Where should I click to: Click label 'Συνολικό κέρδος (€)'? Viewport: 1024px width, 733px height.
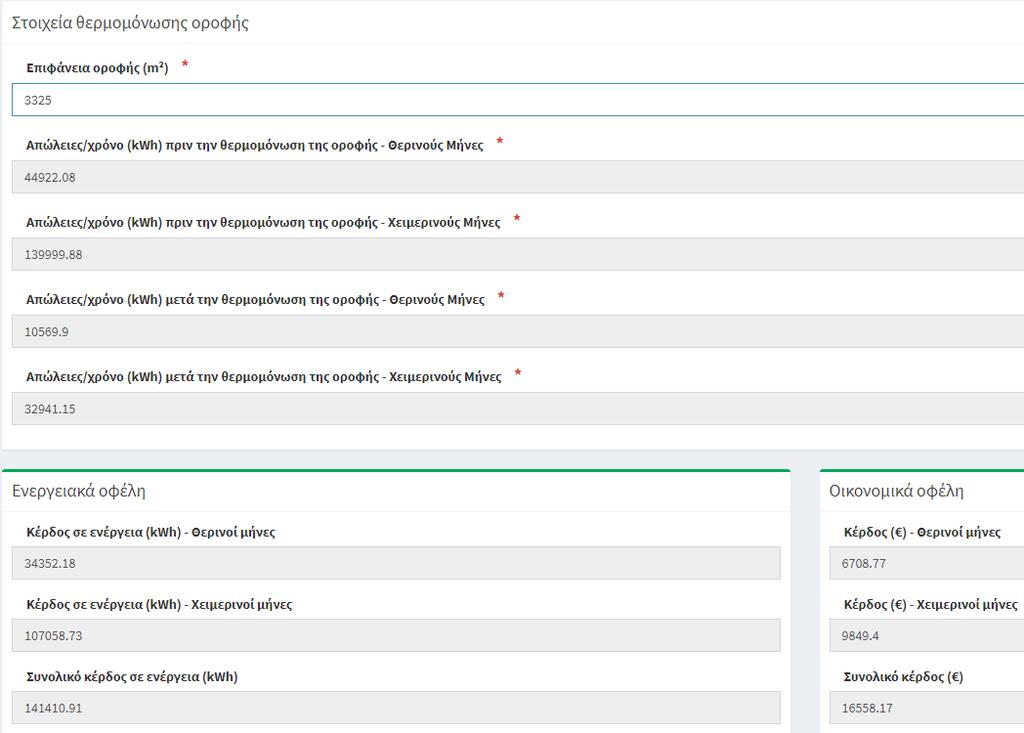(903, 677)
